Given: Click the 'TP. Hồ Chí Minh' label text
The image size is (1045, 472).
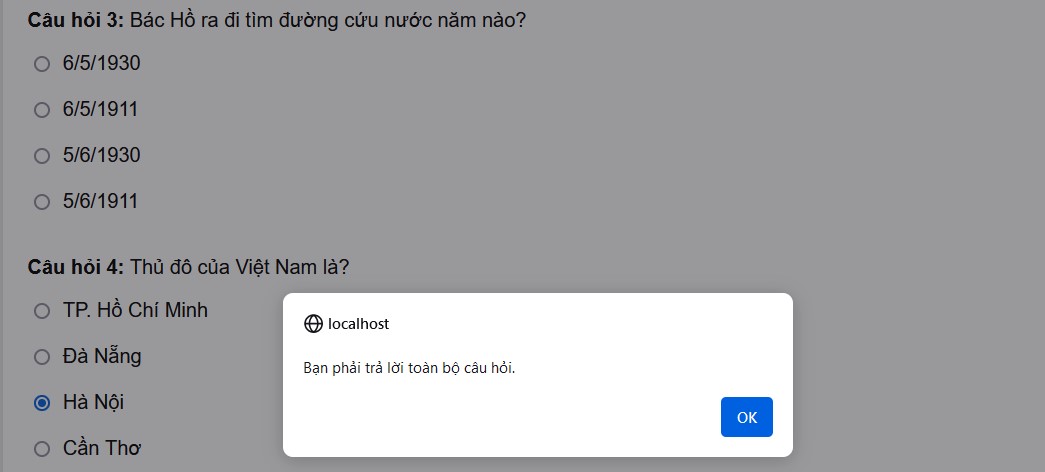Looking at the screenshot, I should click(135, 310).
